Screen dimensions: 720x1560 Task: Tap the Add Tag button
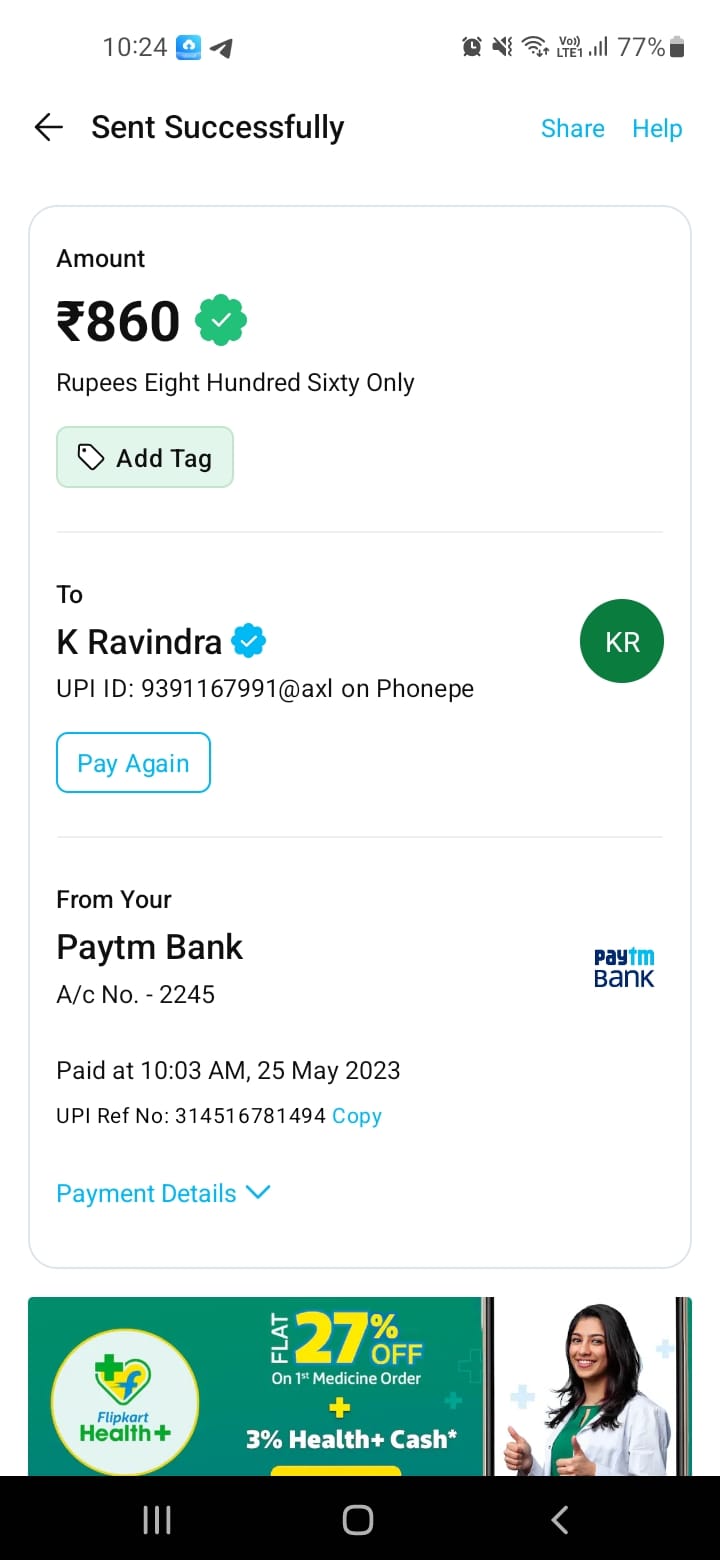click(145, 458)
